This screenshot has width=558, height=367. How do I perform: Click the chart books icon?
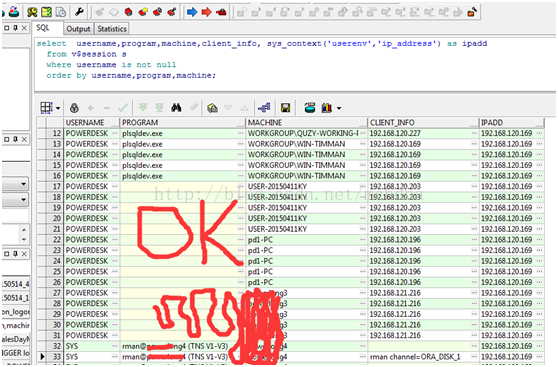(x=327, y=108)
